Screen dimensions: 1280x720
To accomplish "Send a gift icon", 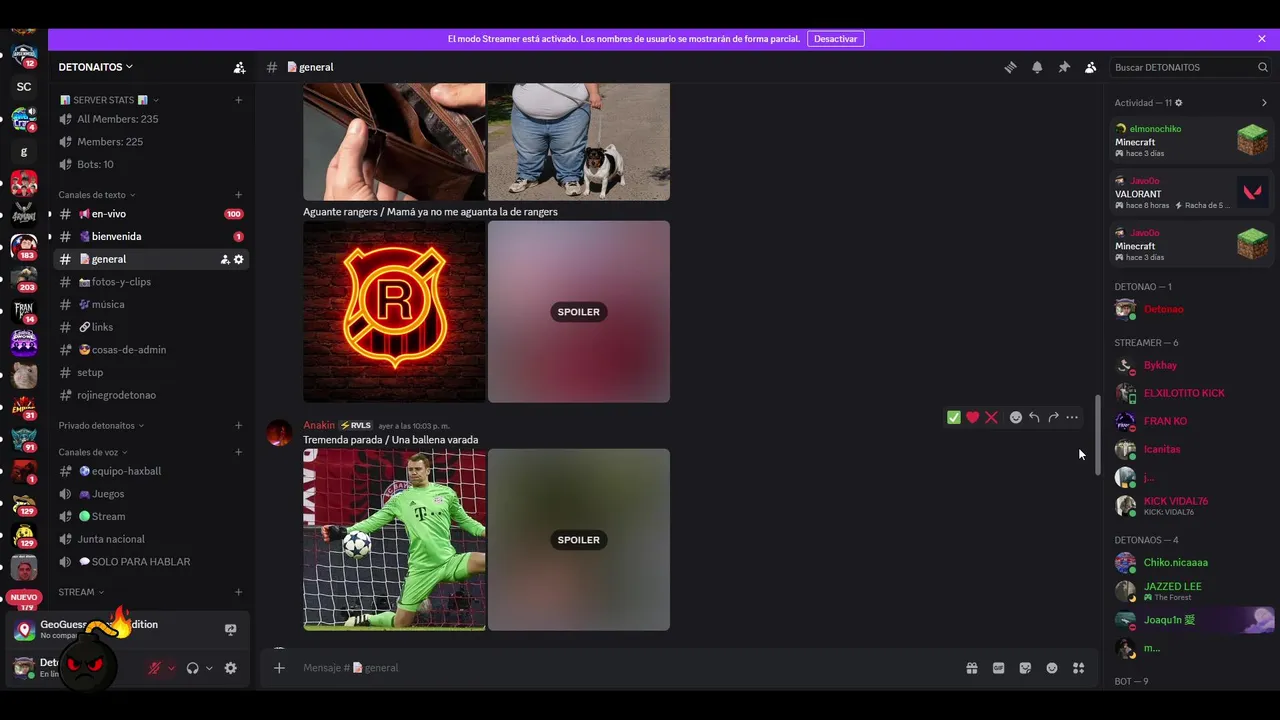I will (972, 668).
